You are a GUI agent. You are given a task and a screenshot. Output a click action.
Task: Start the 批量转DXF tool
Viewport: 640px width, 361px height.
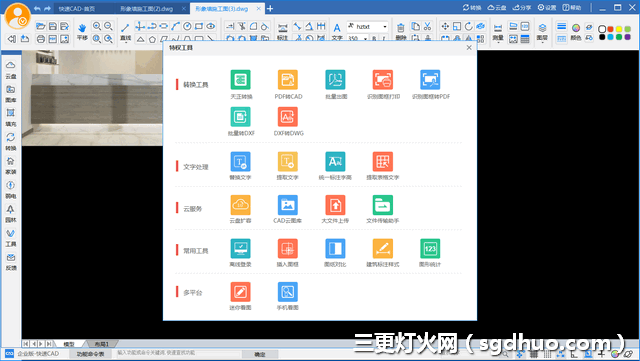coord(240,117)
